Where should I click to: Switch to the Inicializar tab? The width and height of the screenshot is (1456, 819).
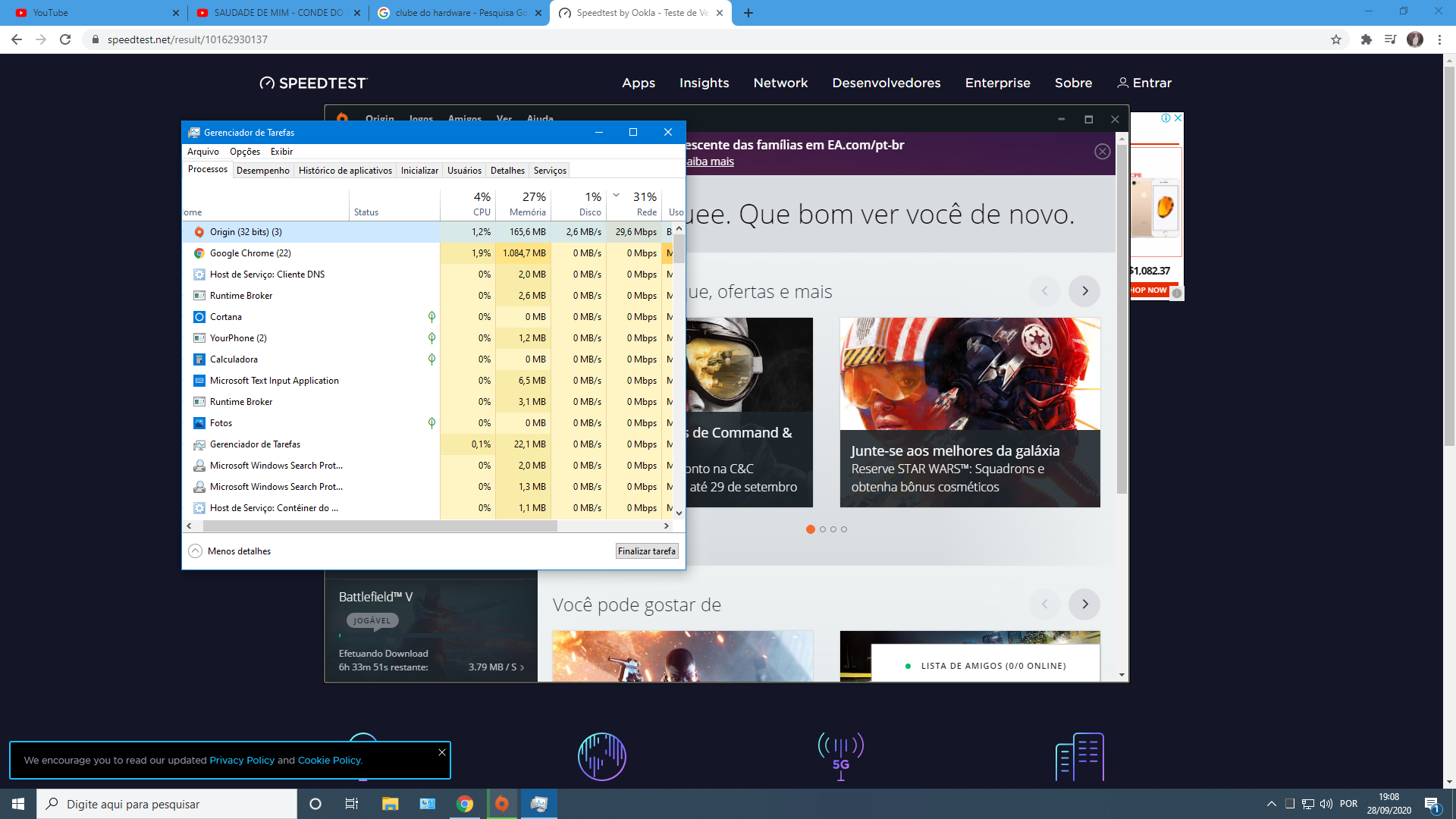pyautogui.click(x=419, y=171)
